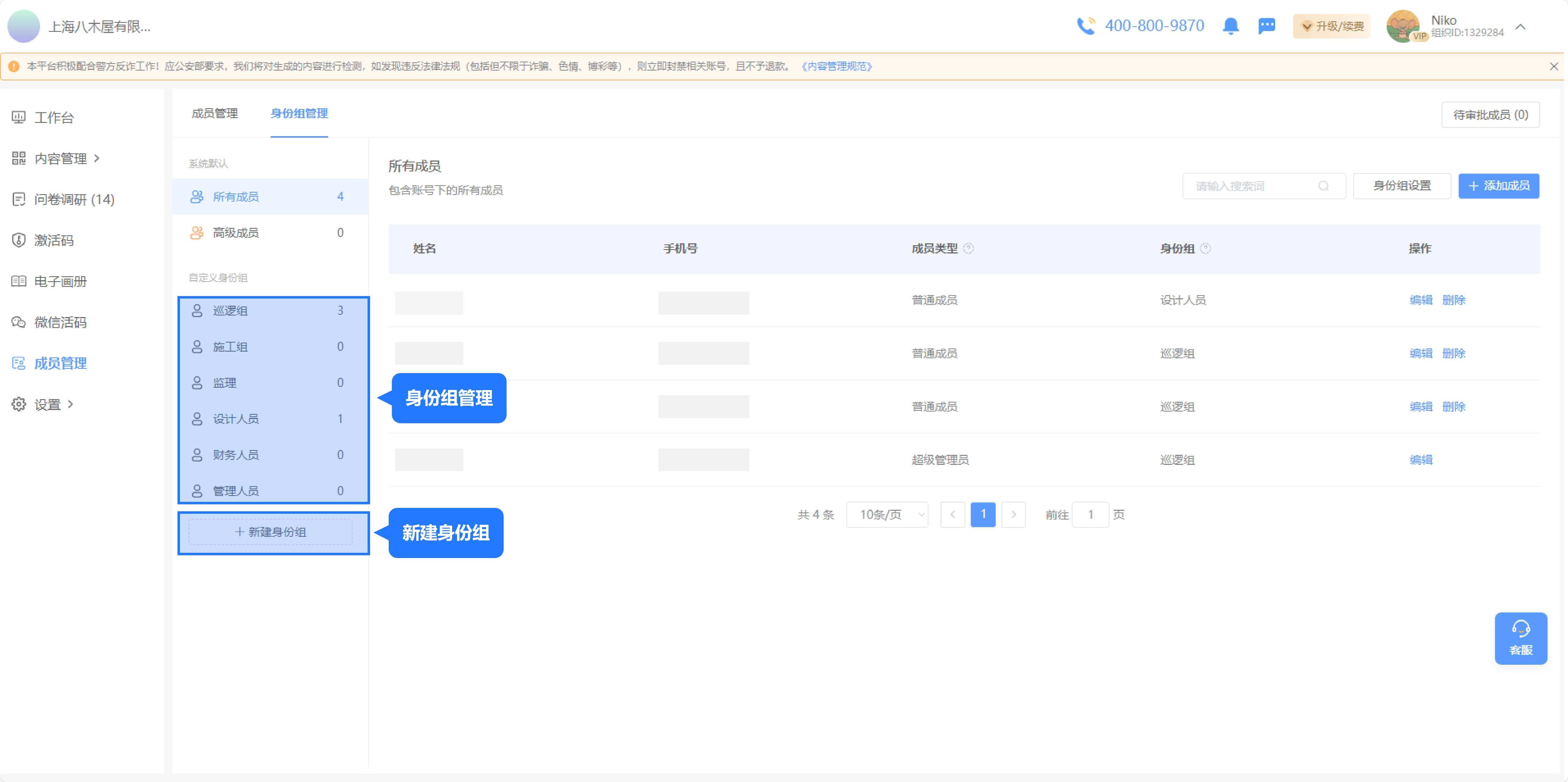Open the 《内容管理规范》 link
This screenshot has height=782, width=1568.
(x=837, y=66)
